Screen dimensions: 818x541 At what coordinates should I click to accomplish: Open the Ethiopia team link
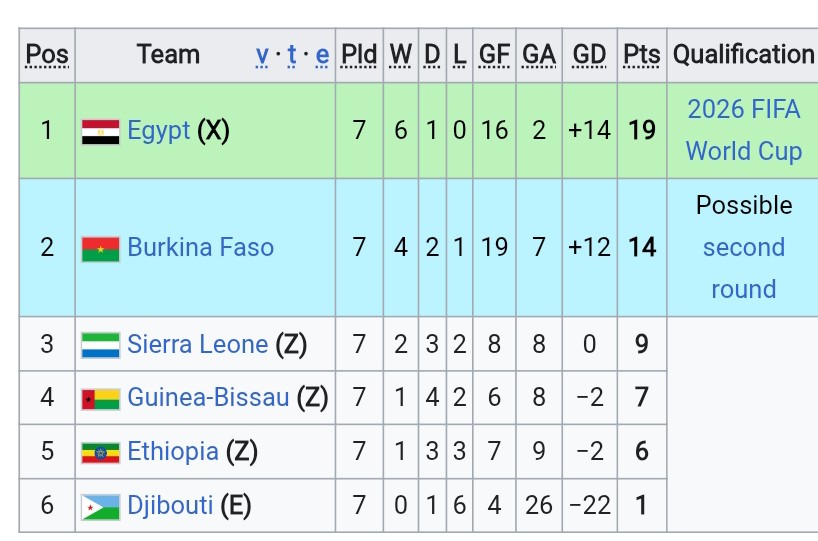pyautogui.click(x=173, y=452)
